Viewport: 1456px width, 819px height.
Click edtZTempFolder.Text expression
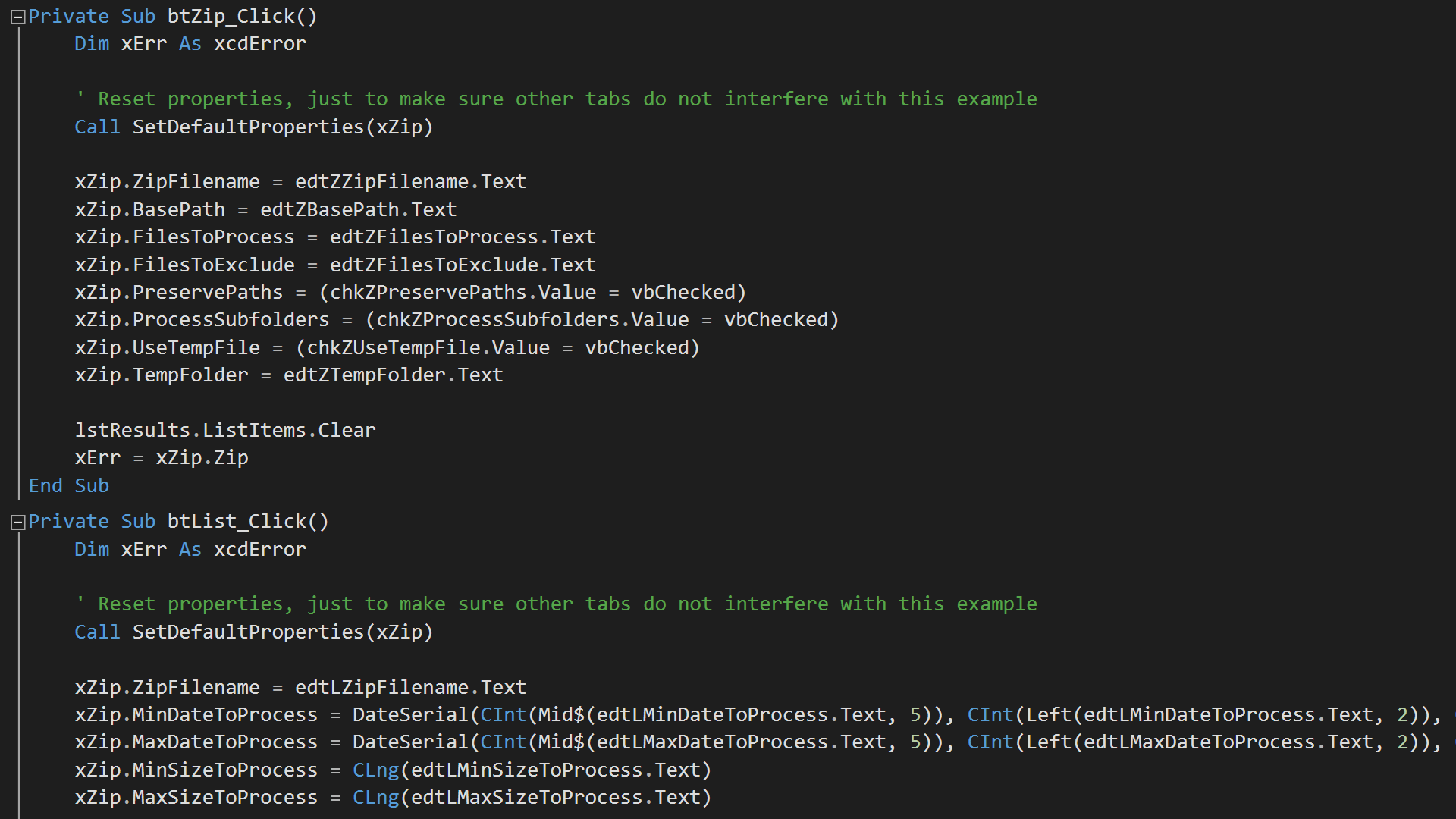tap(393, 375)
